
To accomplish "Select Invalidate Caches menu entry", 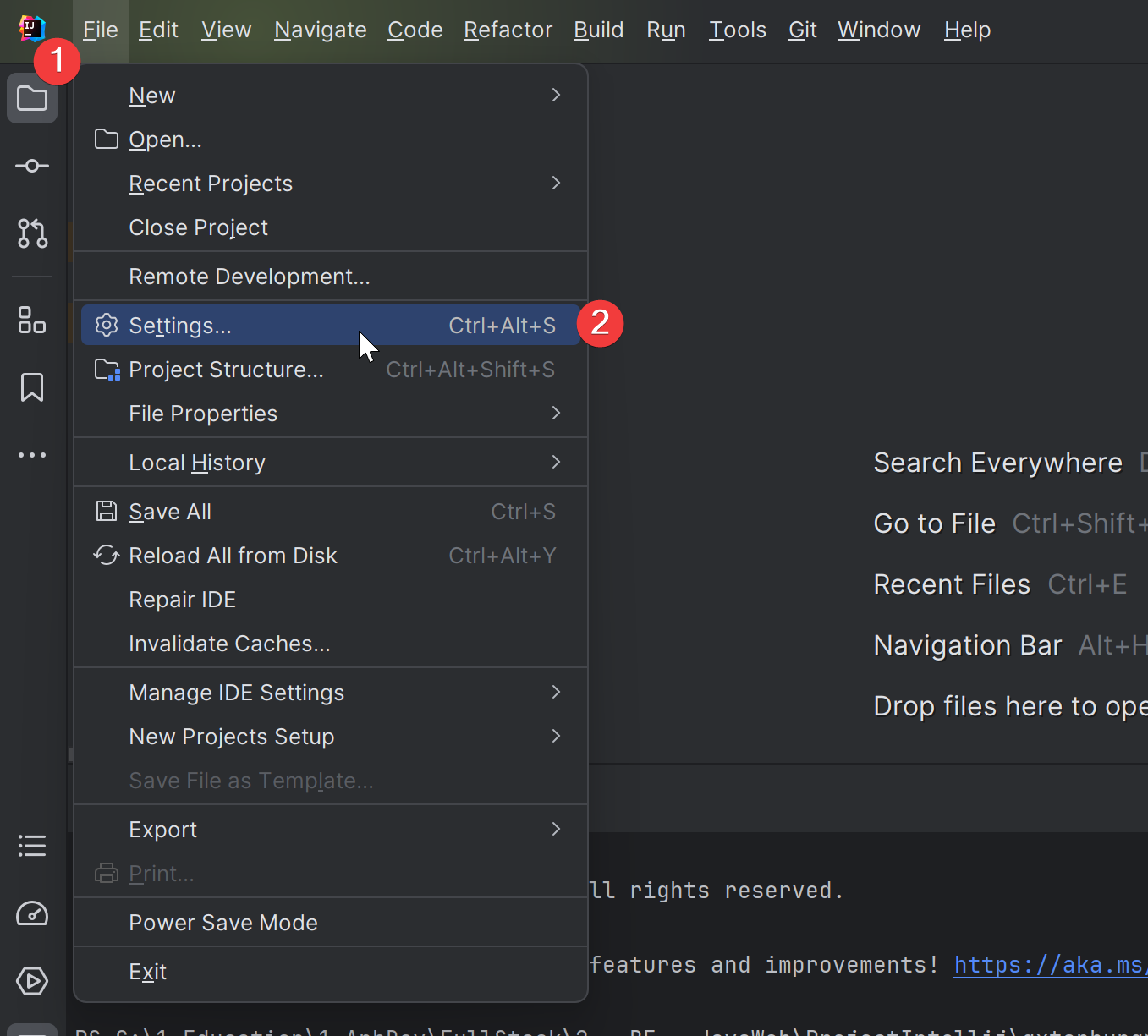I will [x=331, y=643].
